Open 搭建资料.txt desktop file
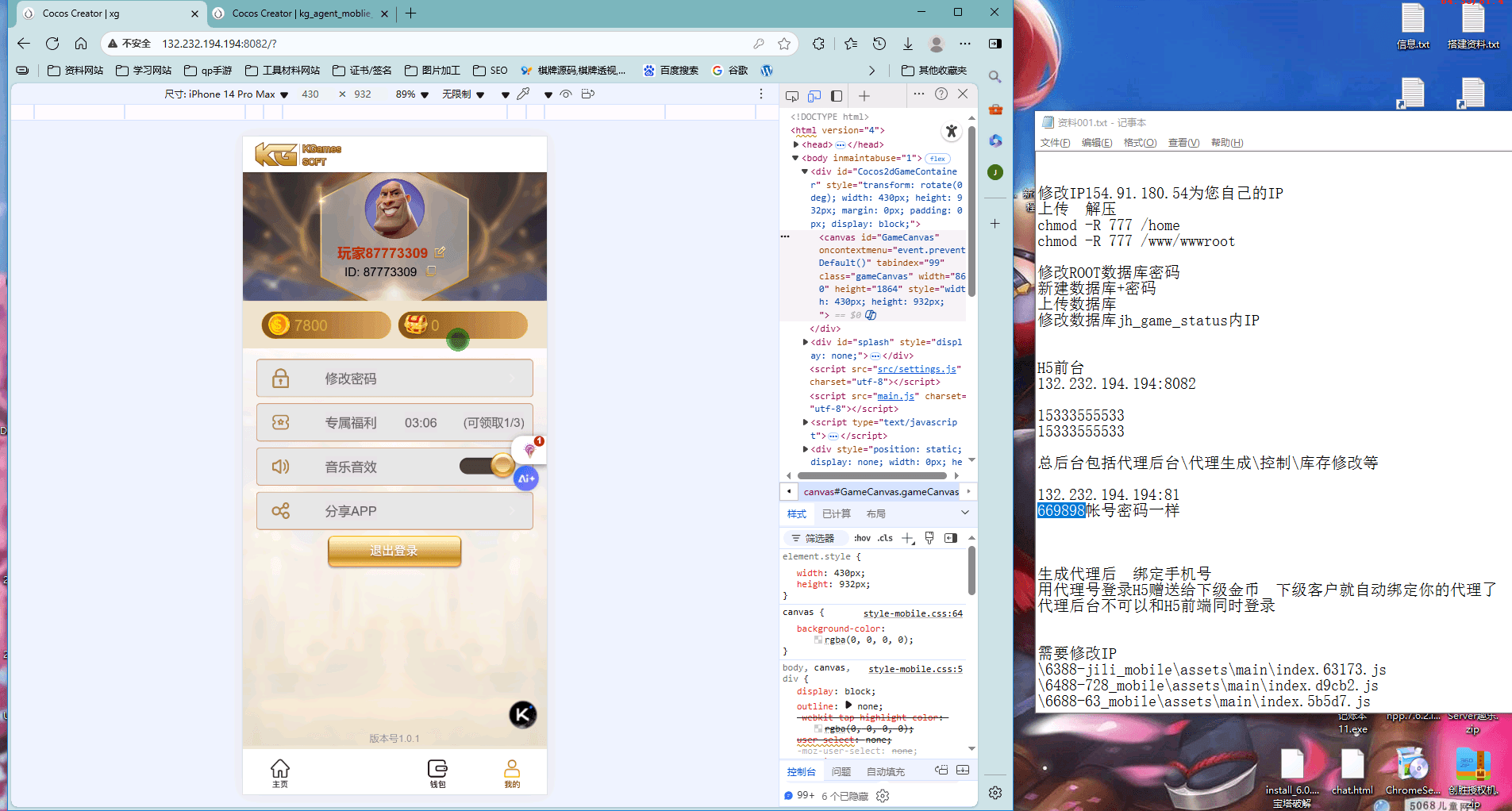 [x=1473, y=27]
